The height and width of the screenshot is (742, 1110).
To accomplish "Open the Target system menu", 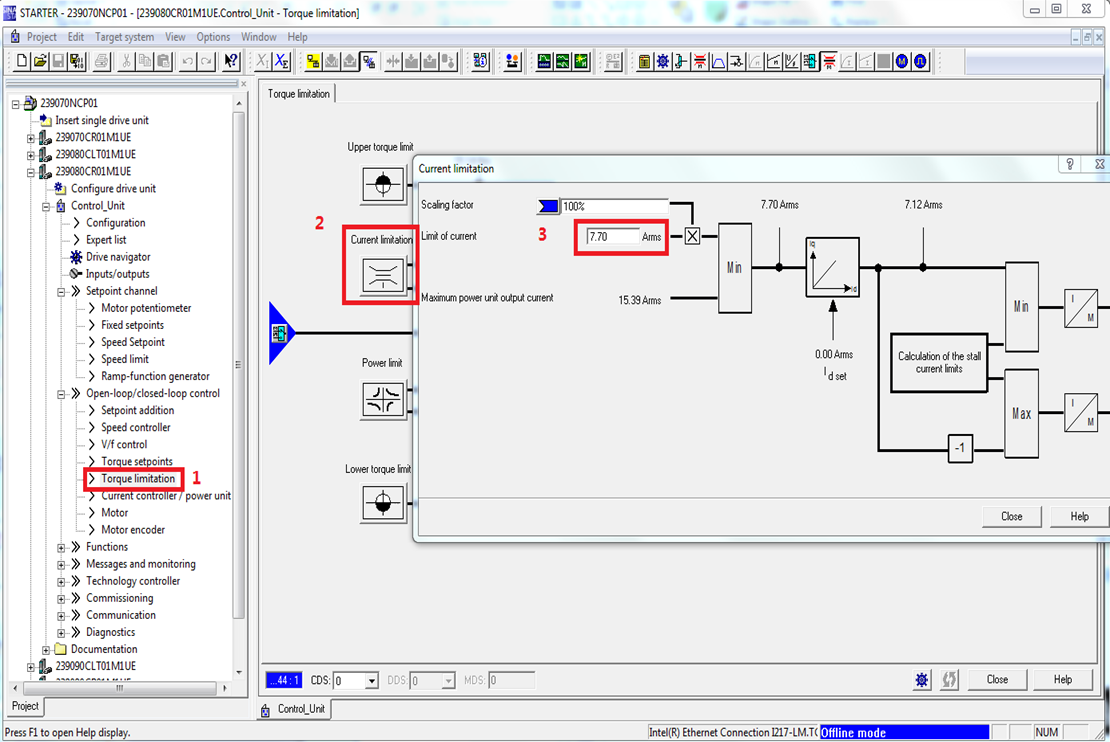I will point(124,37).
